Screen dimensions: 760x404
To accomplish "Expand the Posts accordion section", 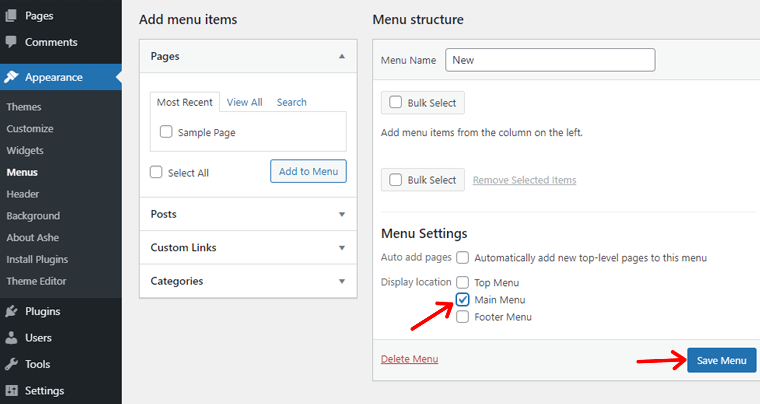I will click(x=342, y=214).
